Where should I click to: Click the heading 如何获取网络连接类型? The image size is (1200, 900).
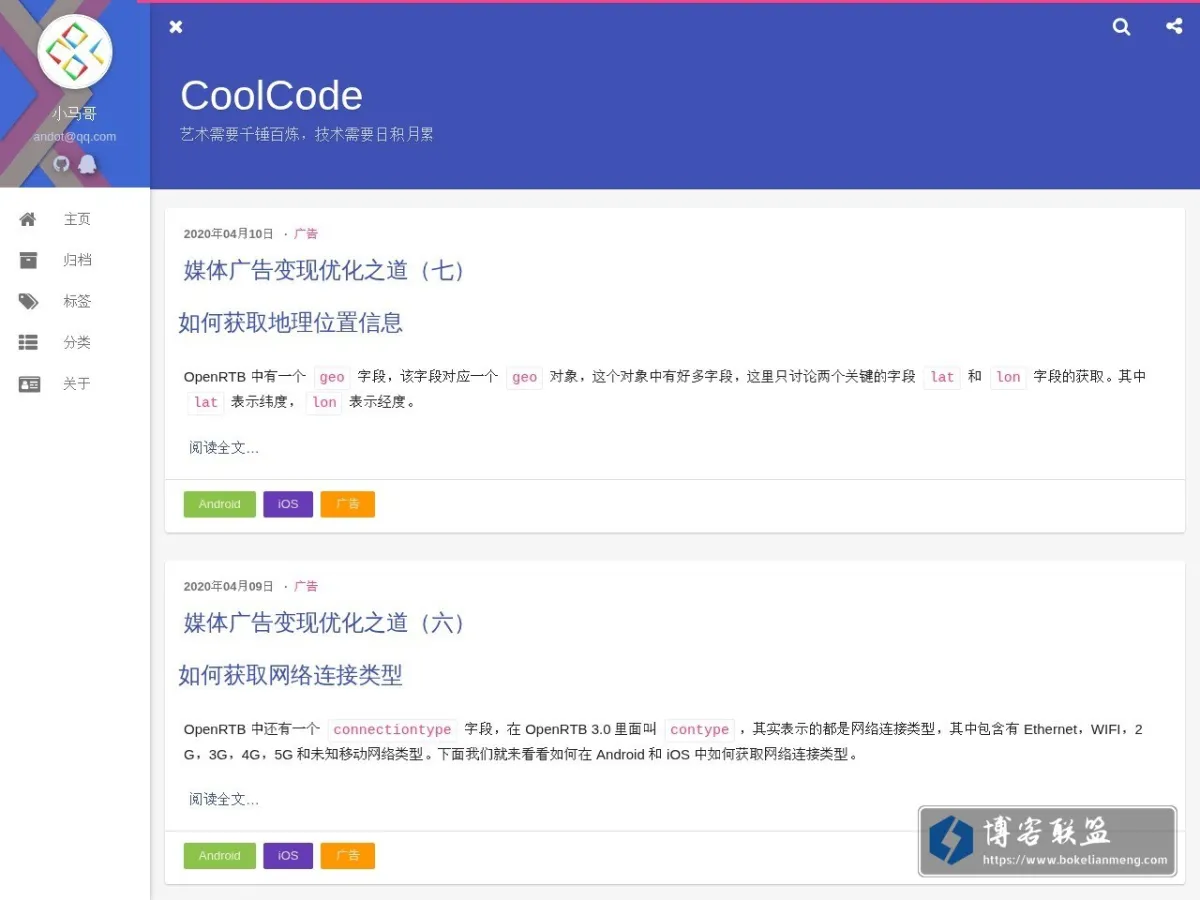[291, 675]
